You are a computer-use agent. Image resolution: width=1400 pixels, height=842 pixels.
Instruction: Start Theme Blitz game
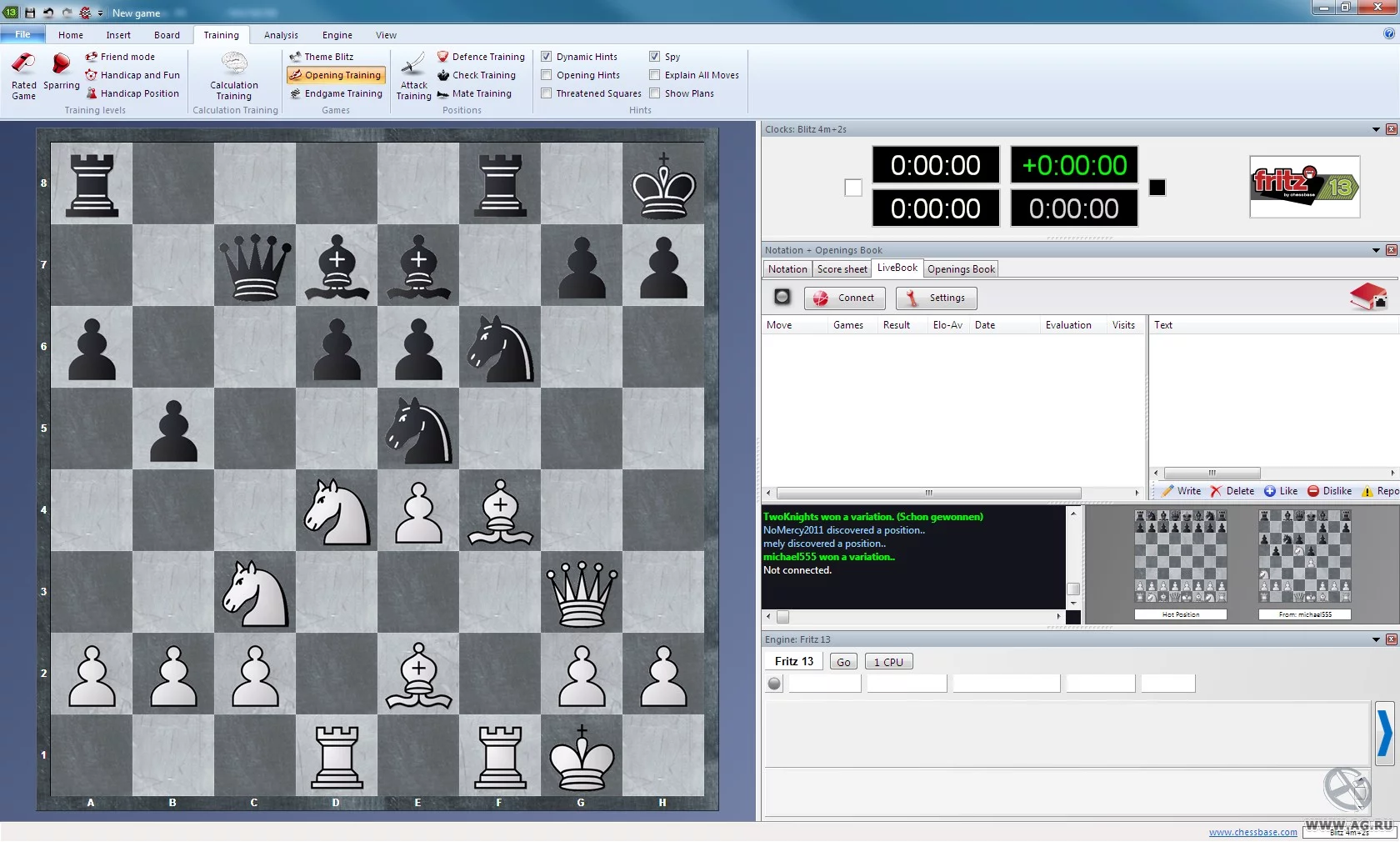coord(322,57)
